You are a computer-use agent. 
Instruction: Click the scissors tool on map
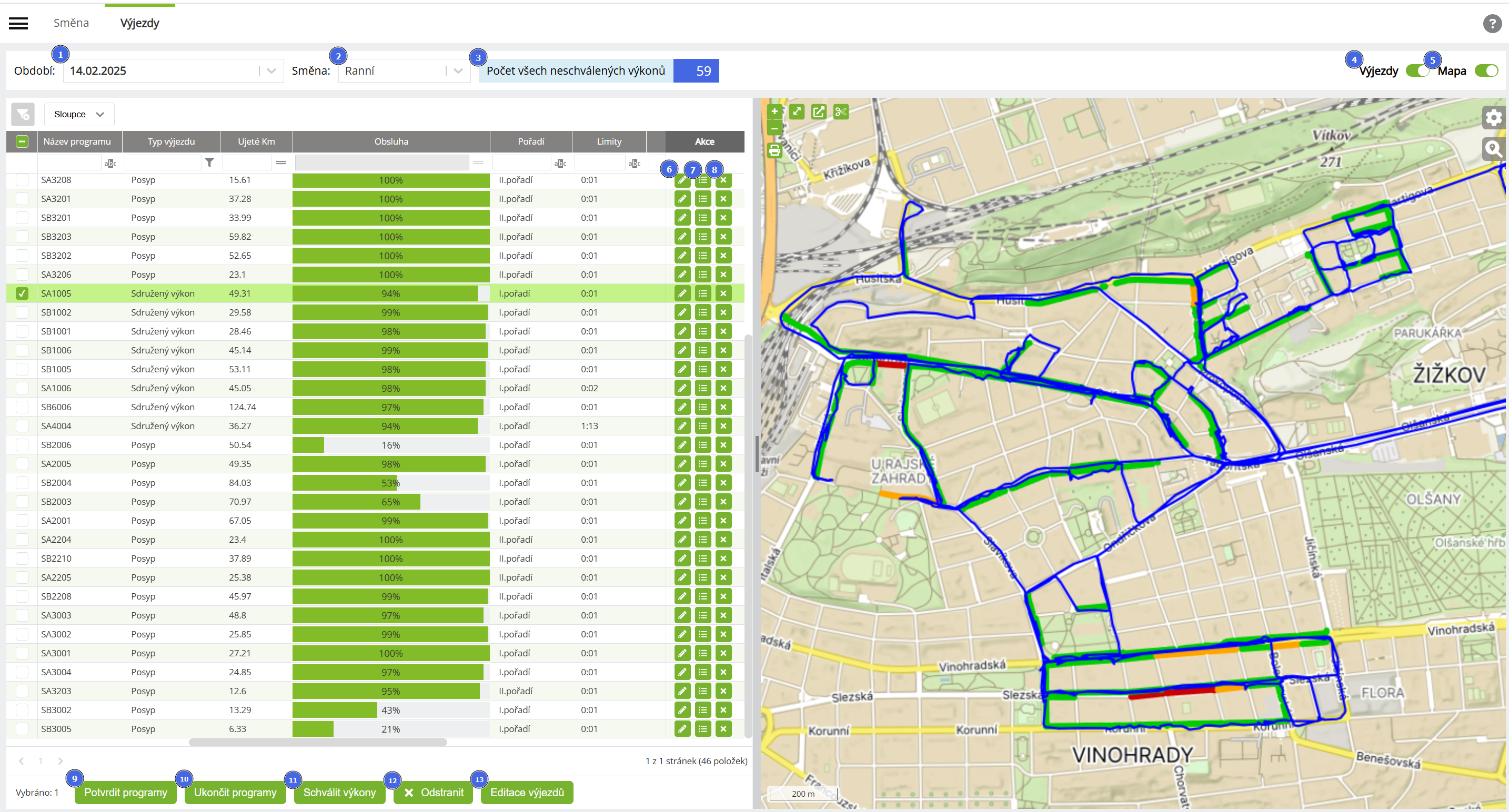pos(841,112)
